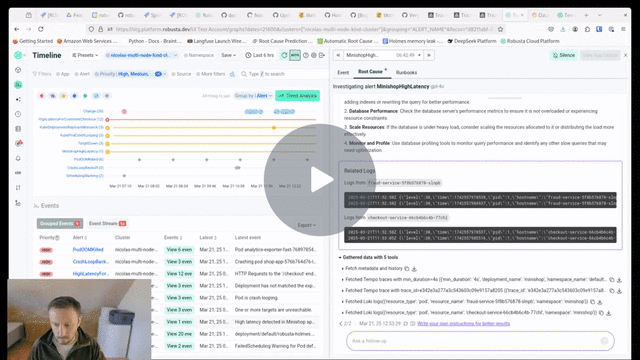
Task: Open the Priority High, Medium filter
Action: pyautogui.click(x=130, y=74)
